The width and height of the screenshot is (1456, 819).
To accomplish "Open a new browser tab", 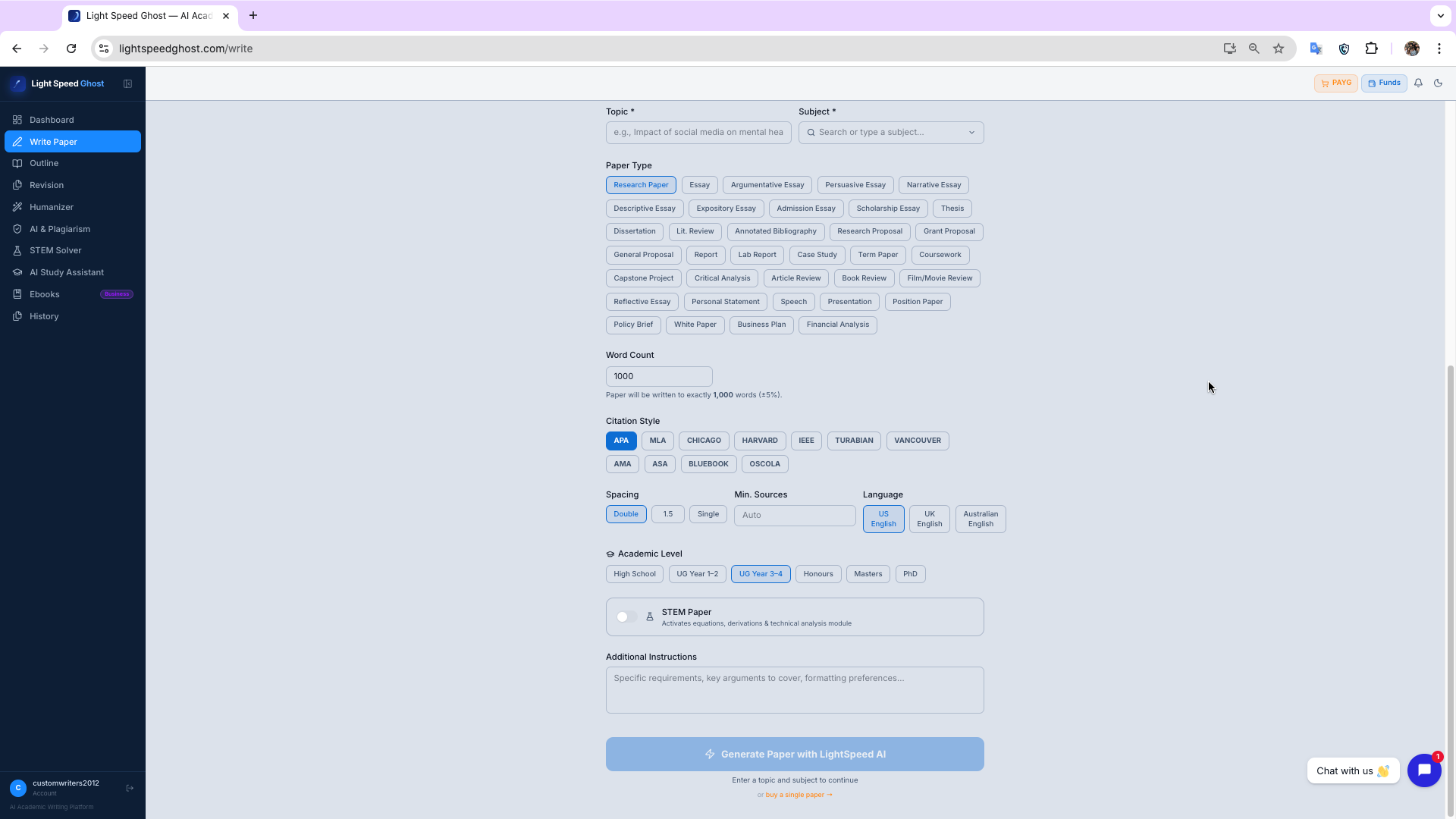I will point(253,15).
